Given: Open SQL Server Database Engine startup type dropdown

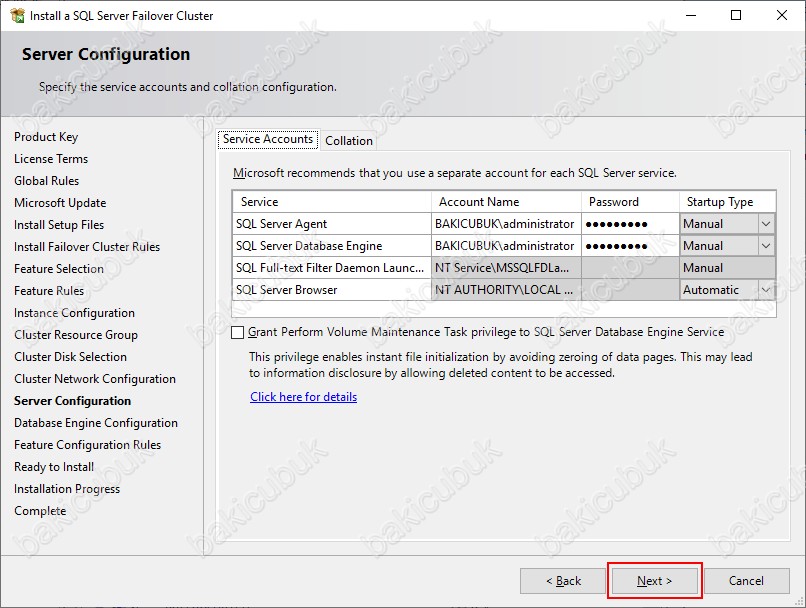Looking at the screenshot, I should click(765, 246).
